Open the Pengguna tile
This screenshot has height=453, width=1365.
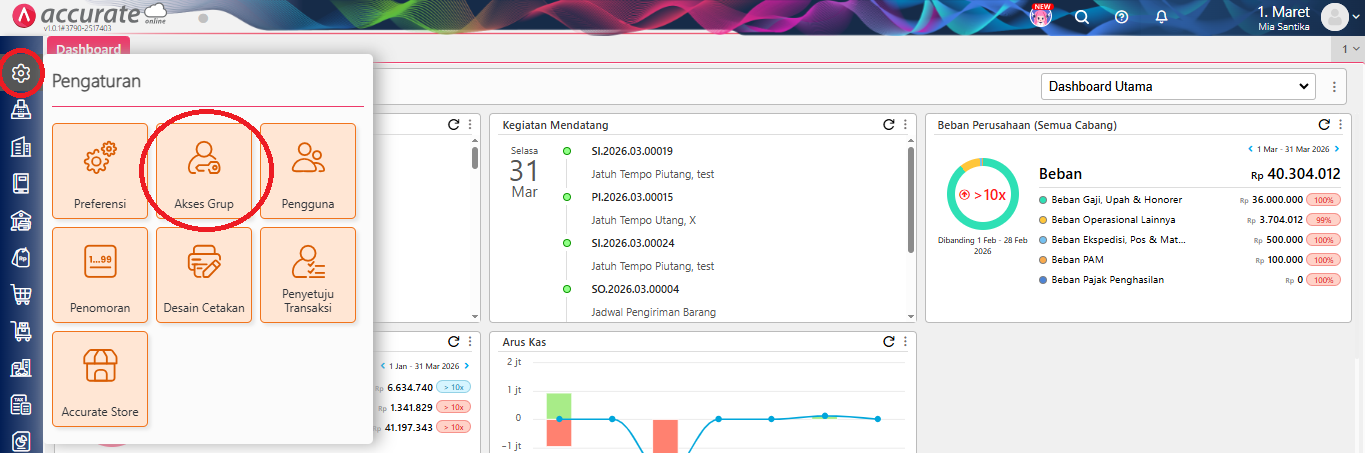[308, 170]
